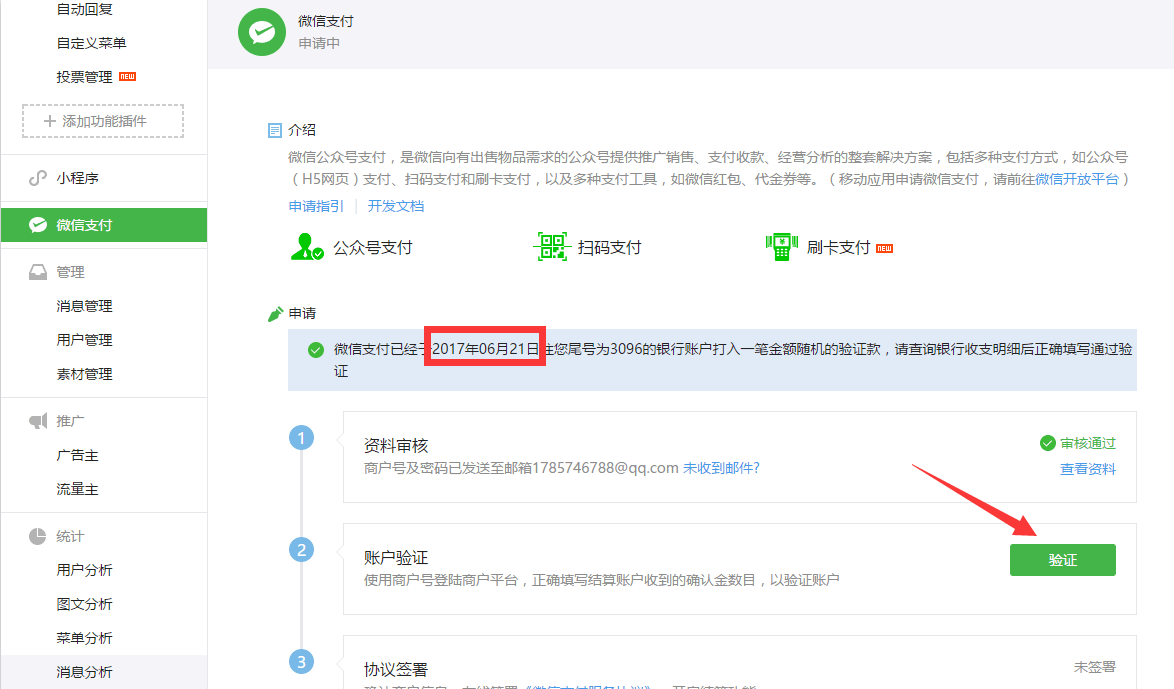Click the 刷卡支付 label
The width and height of the screenshot is (1174, 689).
click(839, 248)
